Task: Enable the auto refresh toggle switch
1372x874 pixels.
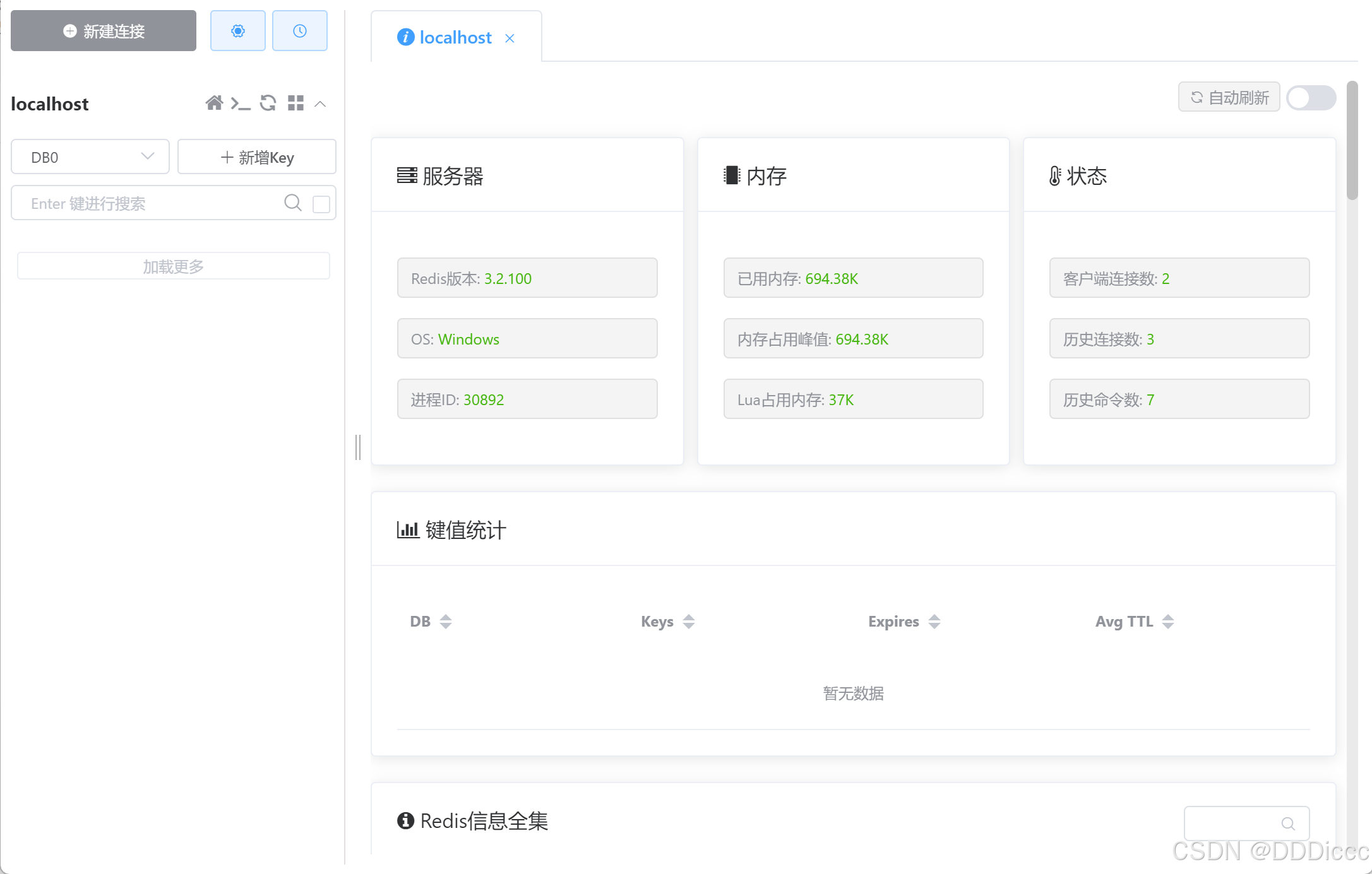Action: [x=1311, y=98]
